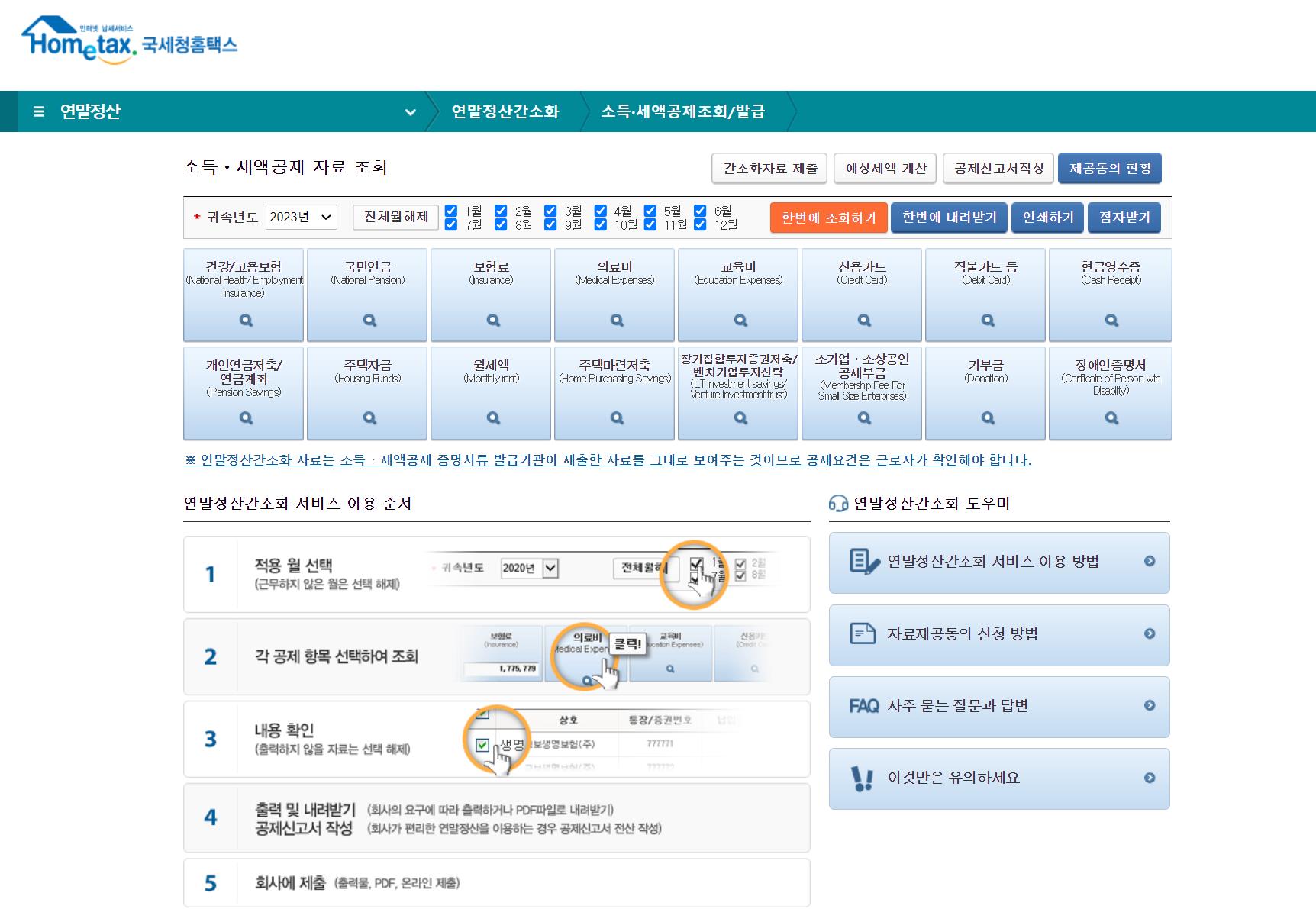The height and width of the screenshot is (909, 1316).
Task: Click document icon for 서비스 이용 방법
Action: click(x=864, y=562)
